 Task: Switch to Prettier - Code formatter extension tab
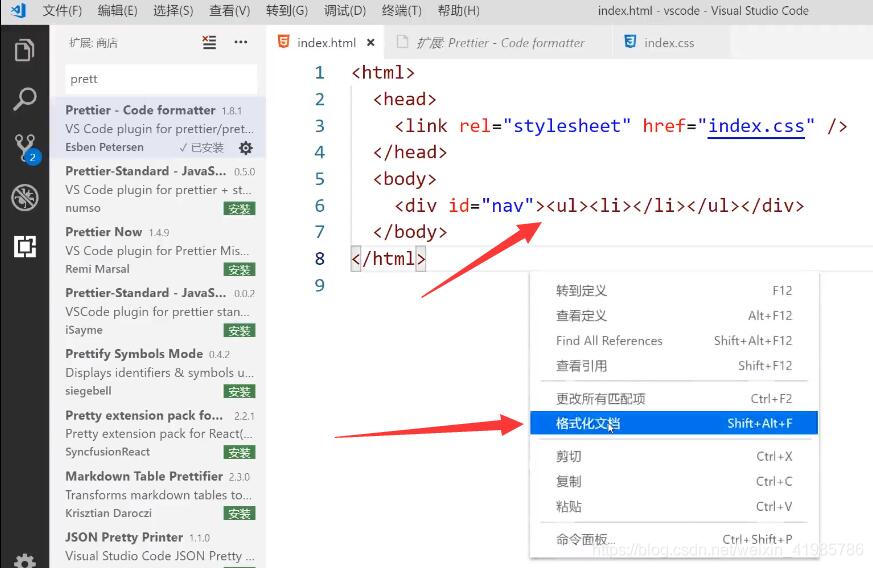[x=499, y=42]
